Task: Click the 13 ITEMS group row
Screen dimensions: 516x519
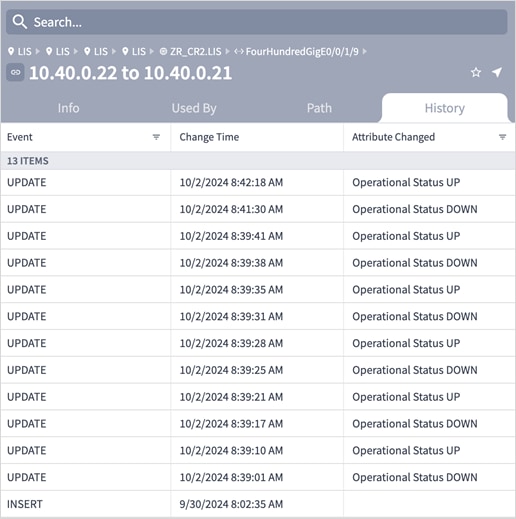Action: pos(258,161)
